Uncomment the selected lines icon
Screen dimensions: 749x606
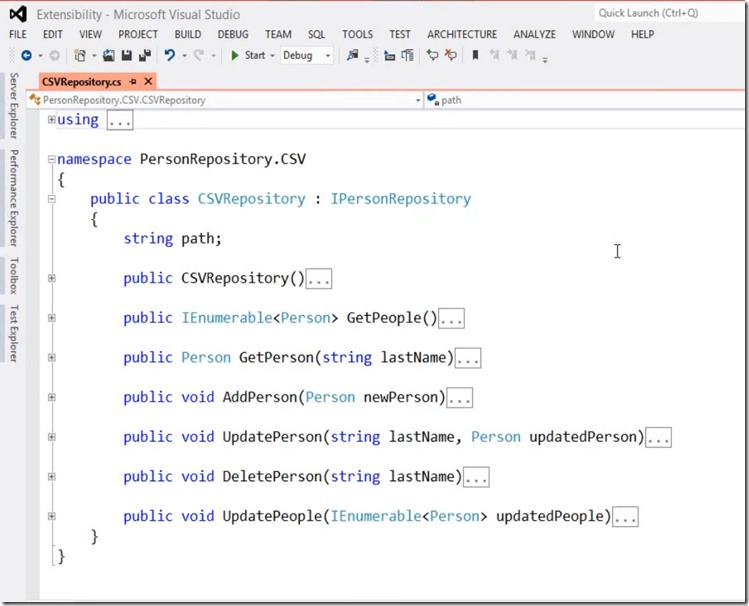point(450,55)
